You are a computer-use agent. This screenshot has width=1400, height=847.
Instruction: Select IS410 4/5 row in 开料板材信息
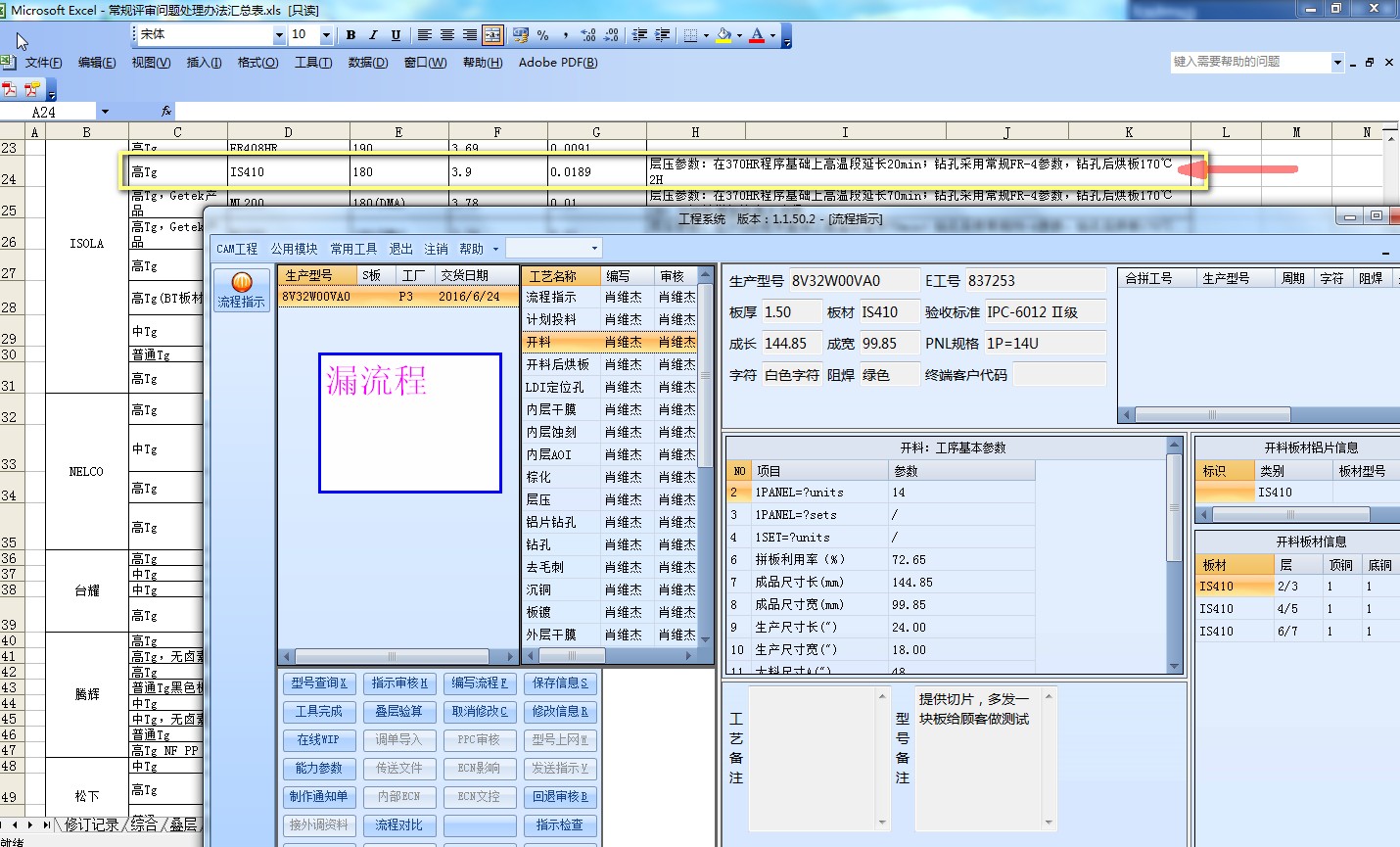(x=1297, y=608)
